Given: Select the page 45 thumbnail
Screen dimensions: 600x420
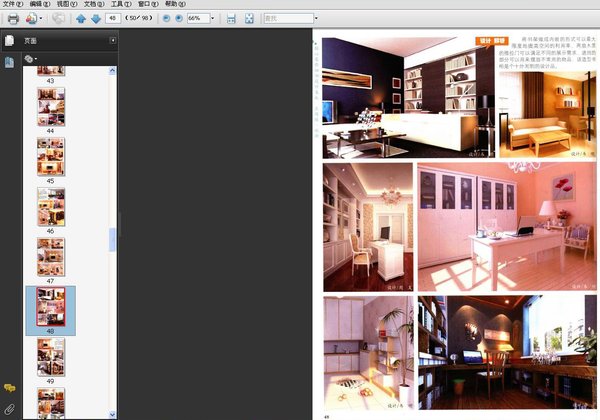Looking at the screenshot, I should (51, 157).
